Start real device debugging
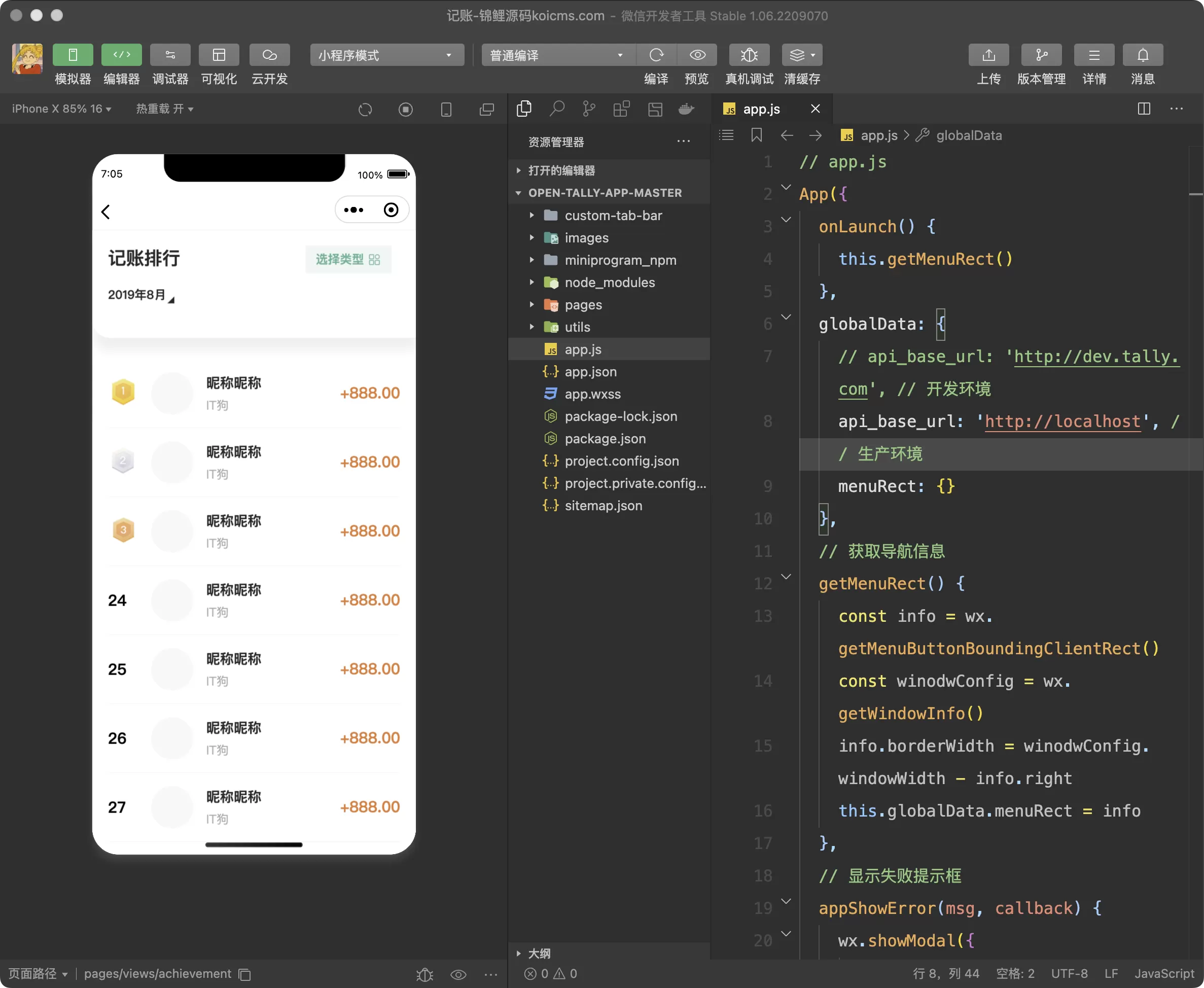The width and height of the screenshot is (1204, 988). 750,55
